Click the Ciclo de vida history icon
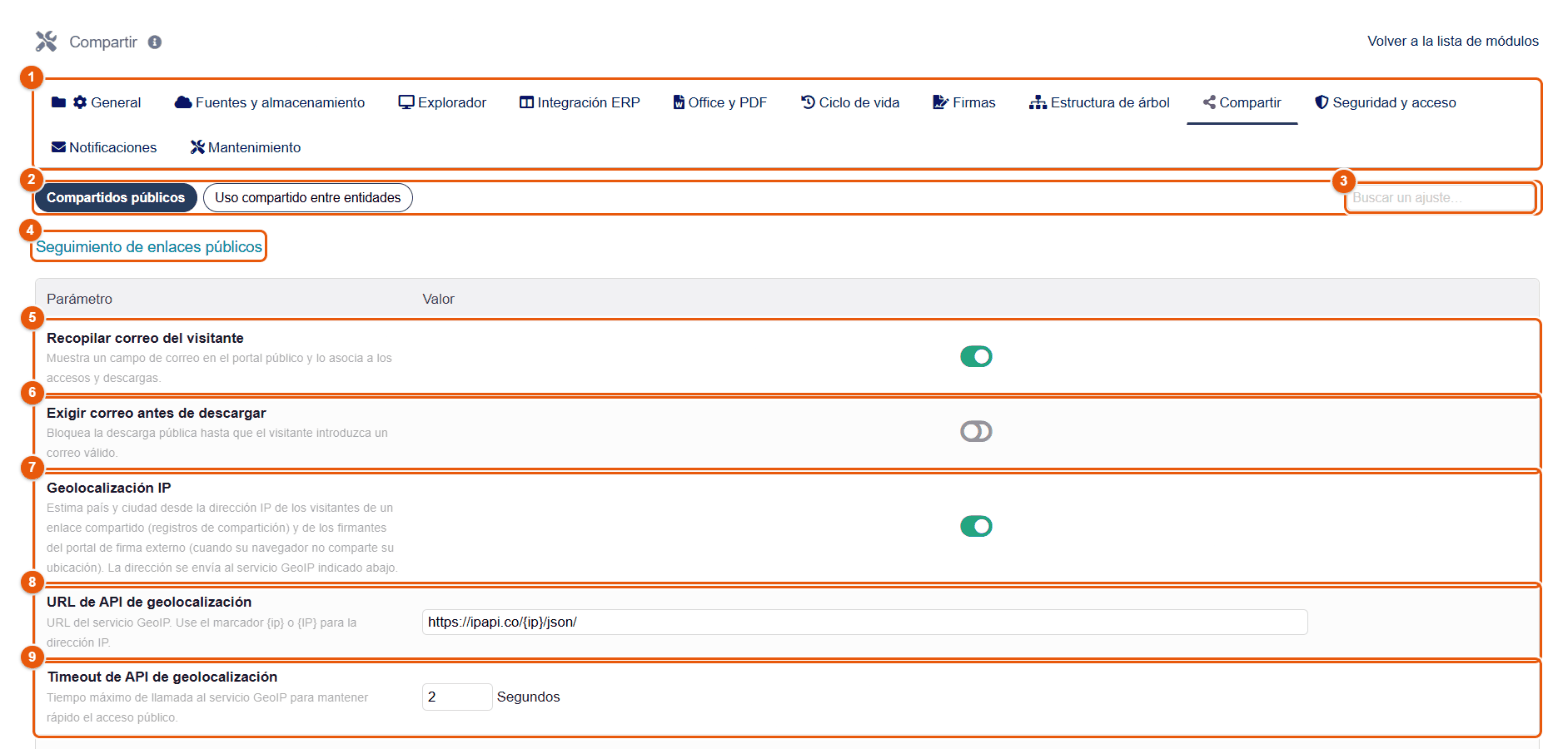 point(808,102)
